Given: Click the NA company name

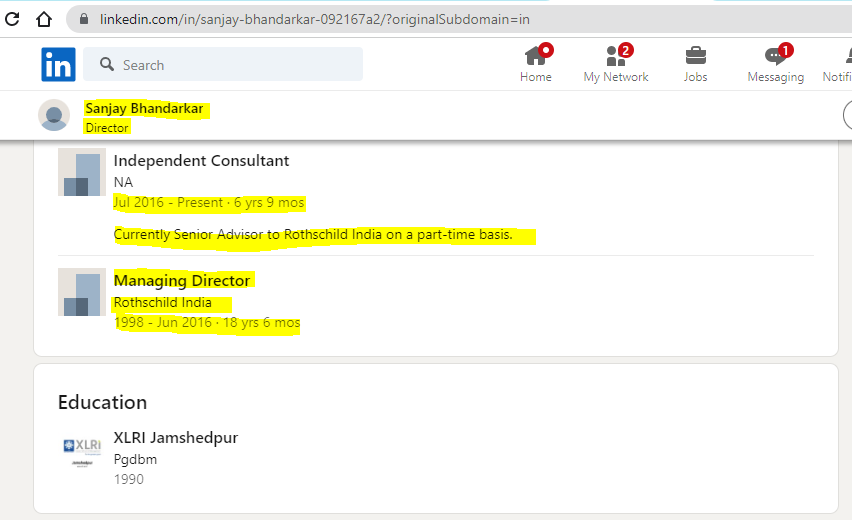Looking at the screenshot, I should click(123, 183).
